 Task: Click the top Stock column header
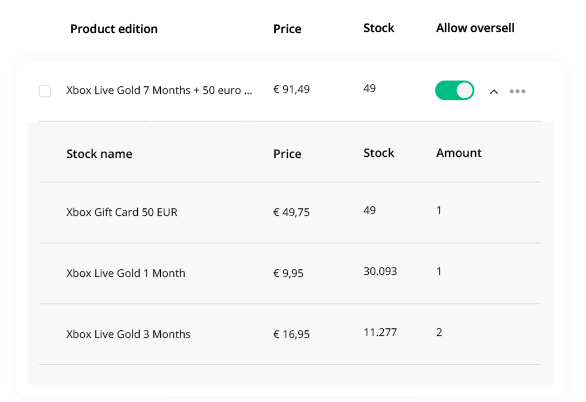coord(379,28)
